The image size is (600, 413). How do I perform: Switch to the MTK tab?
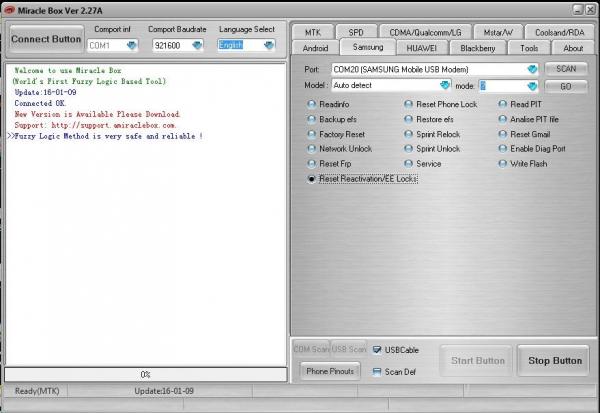(x=313, y=33)
